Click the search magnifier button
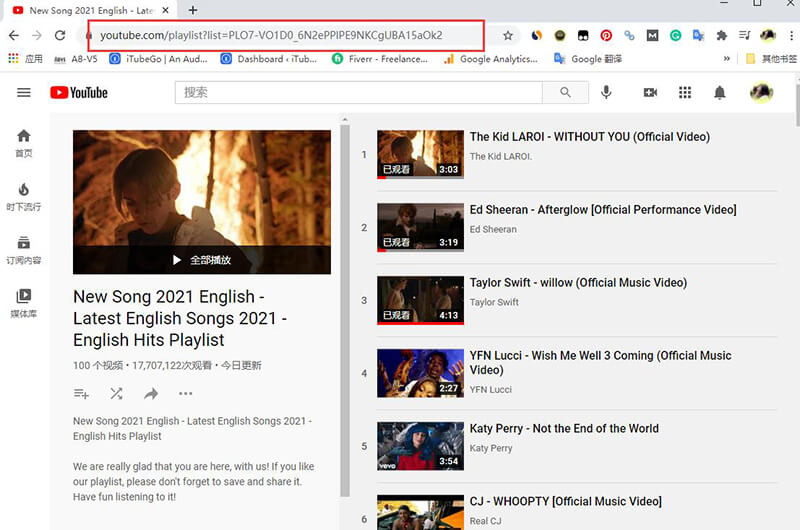This screenshot has height=530, width=800. click(x=565, y=92)
